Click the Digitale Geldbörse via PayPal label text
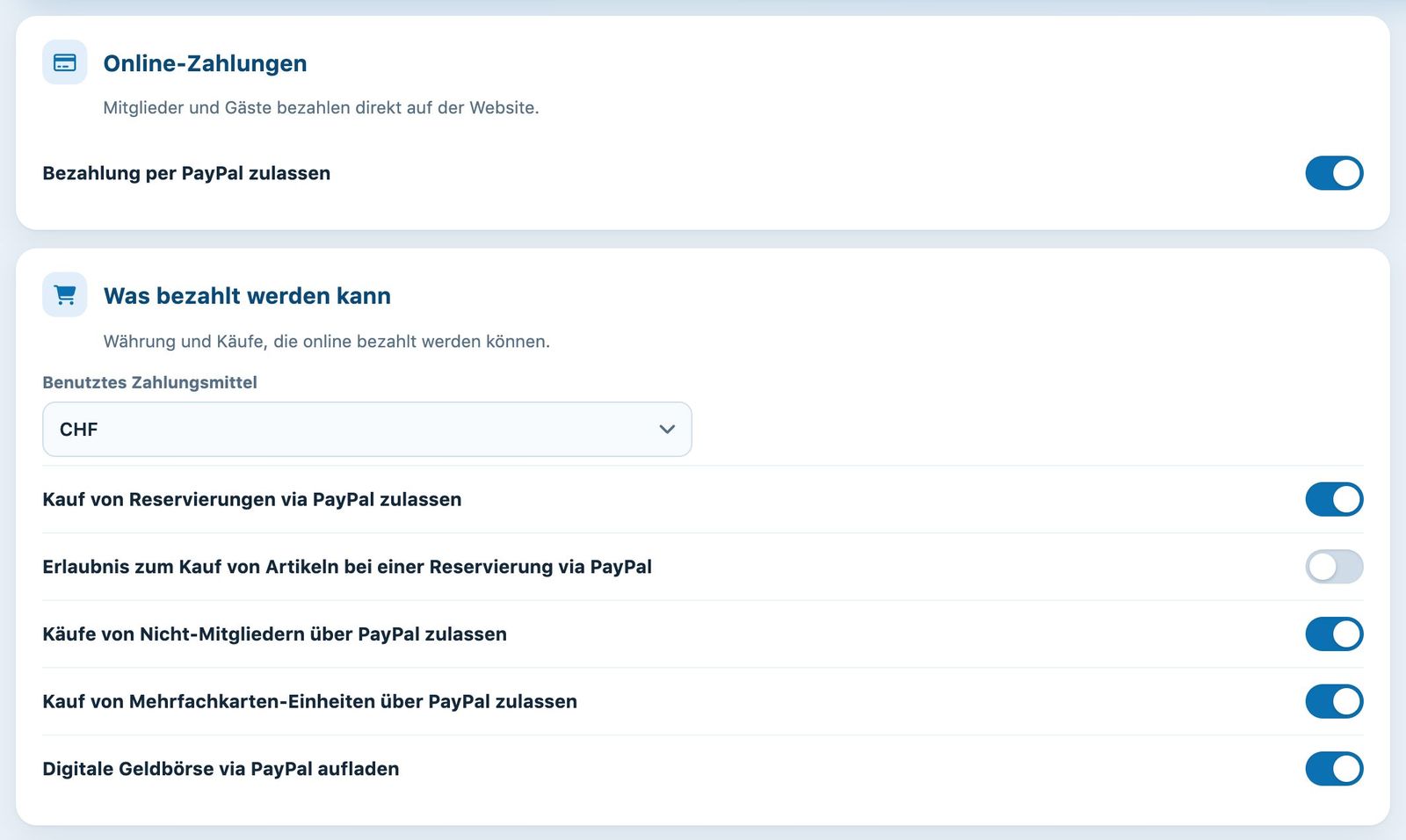 pyautogui.click(x=221, y=769)
